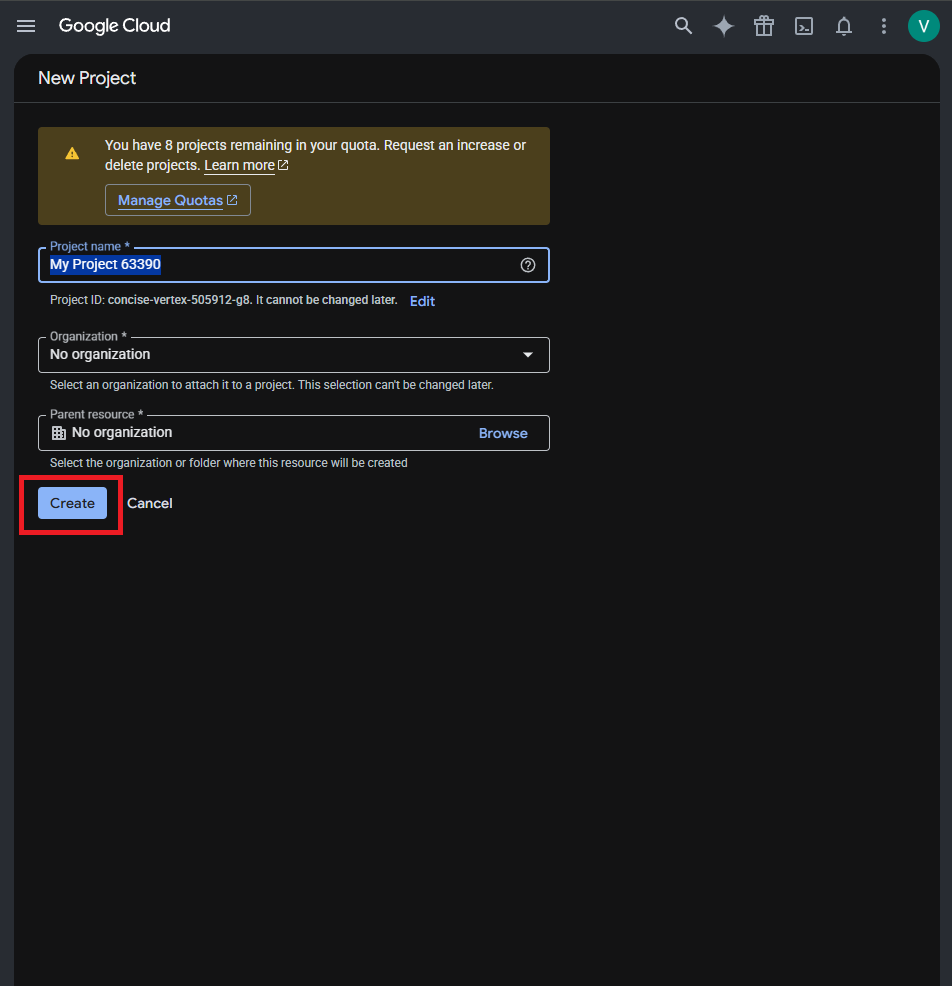Open the hamburger navigation menu
The height and width of the screenshot is (986, 952).
pyautogui.click(x=26, y=26)
